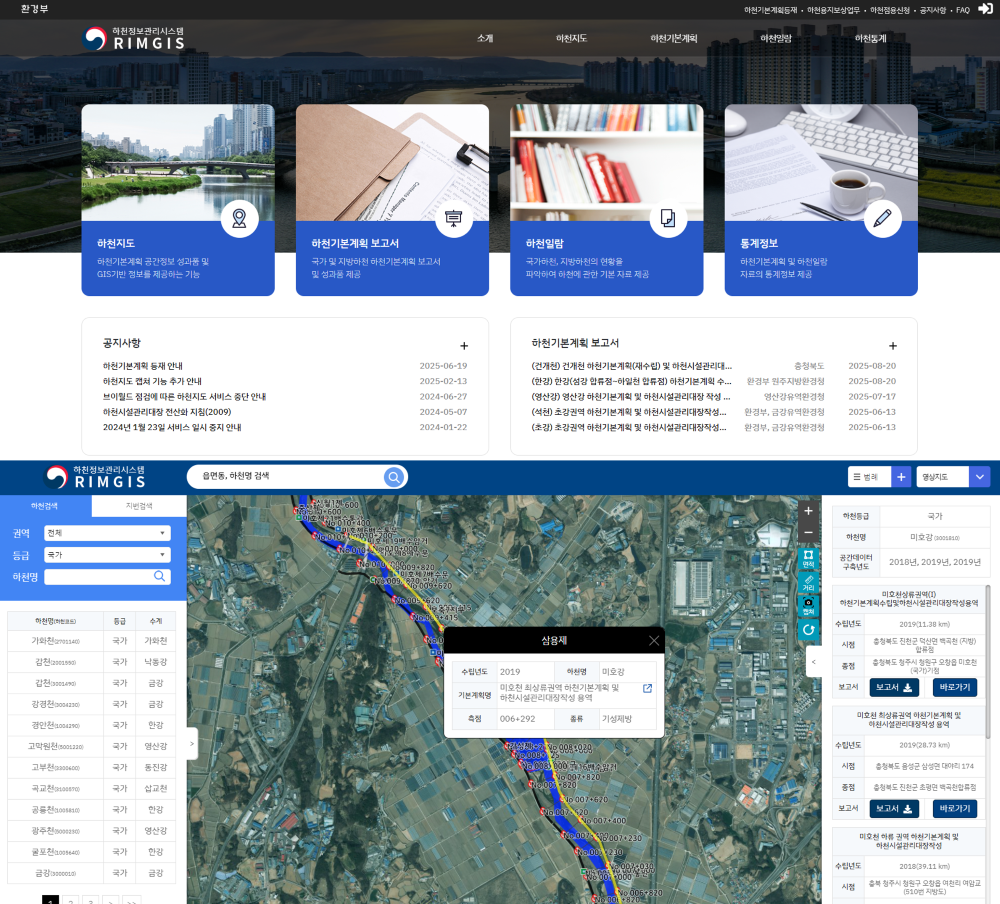Click the first 보고서 download button
This screenshot has height=904, width=1000.
coord(893,687)
